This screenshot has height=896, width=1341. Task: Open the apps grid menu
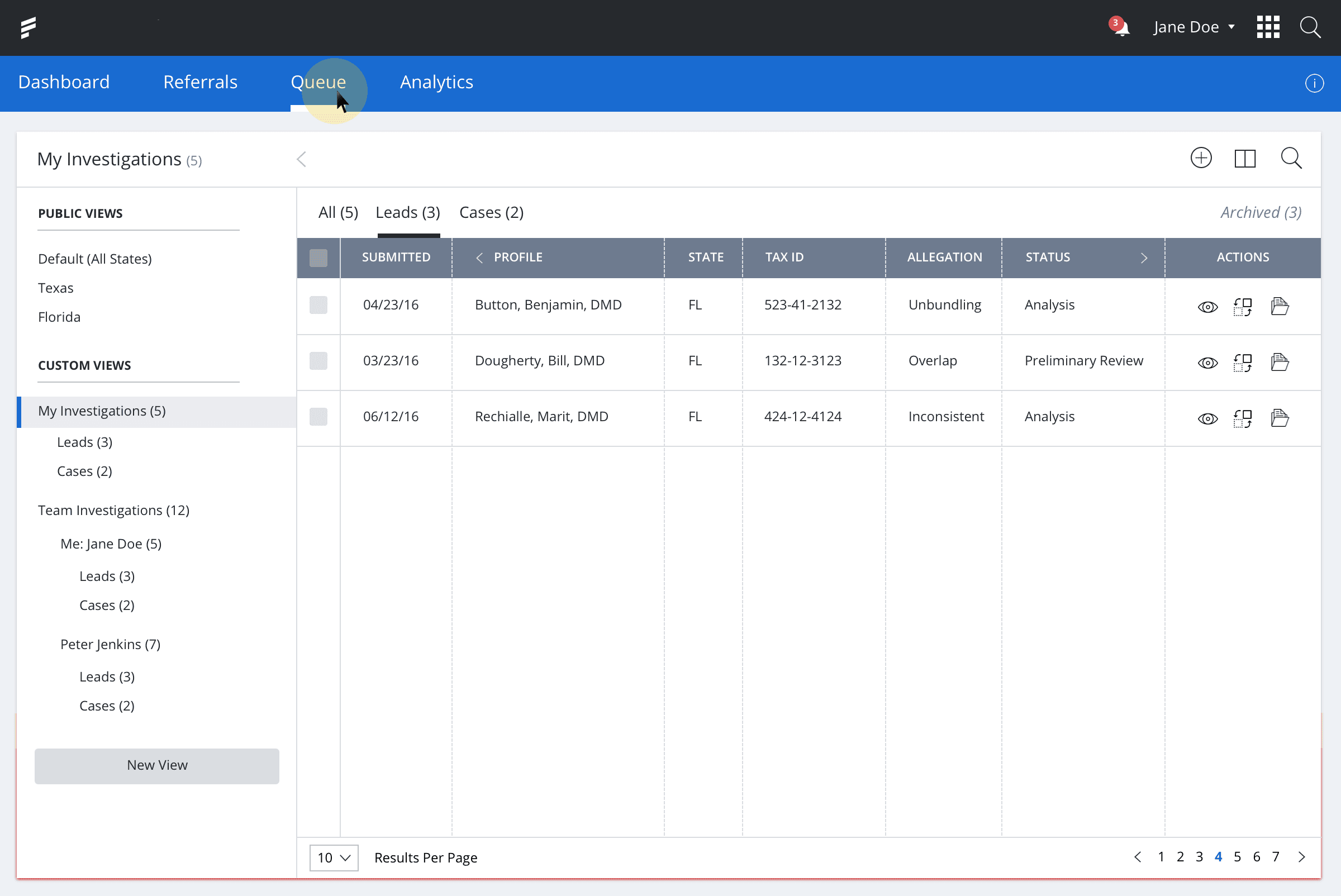click(1267, 27)
